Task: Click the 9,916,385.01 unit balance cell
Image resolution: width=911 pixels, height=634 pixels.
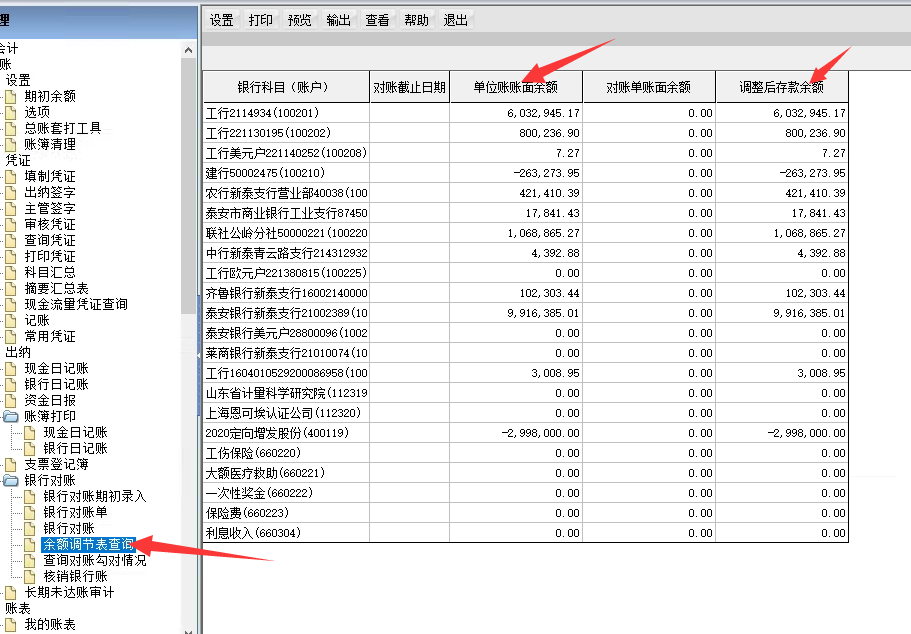Action: pos(517,313)
